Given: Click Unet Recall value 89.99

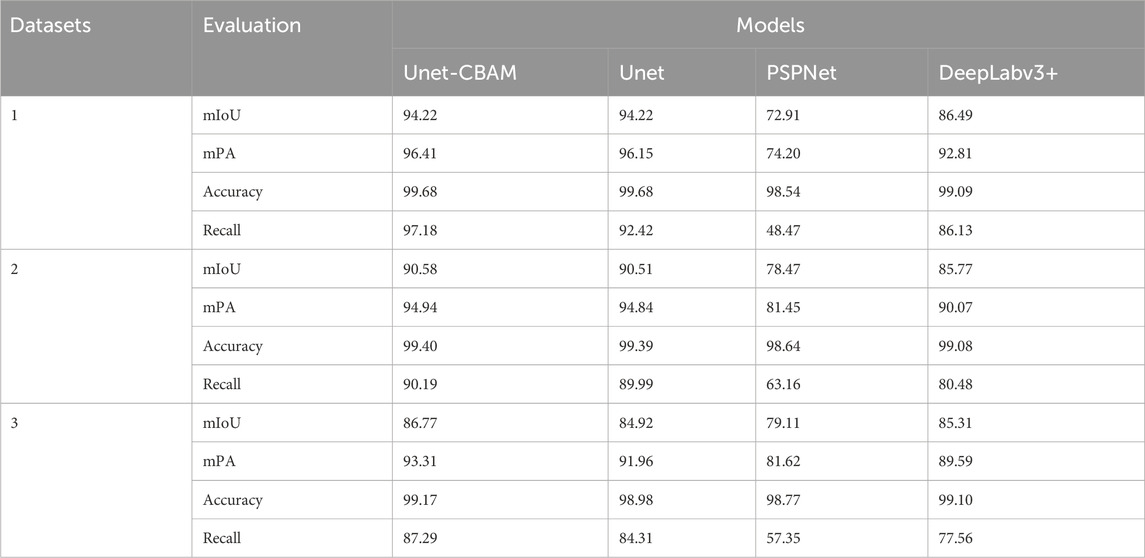Looking at the screenshot, I should click(637, 384).
